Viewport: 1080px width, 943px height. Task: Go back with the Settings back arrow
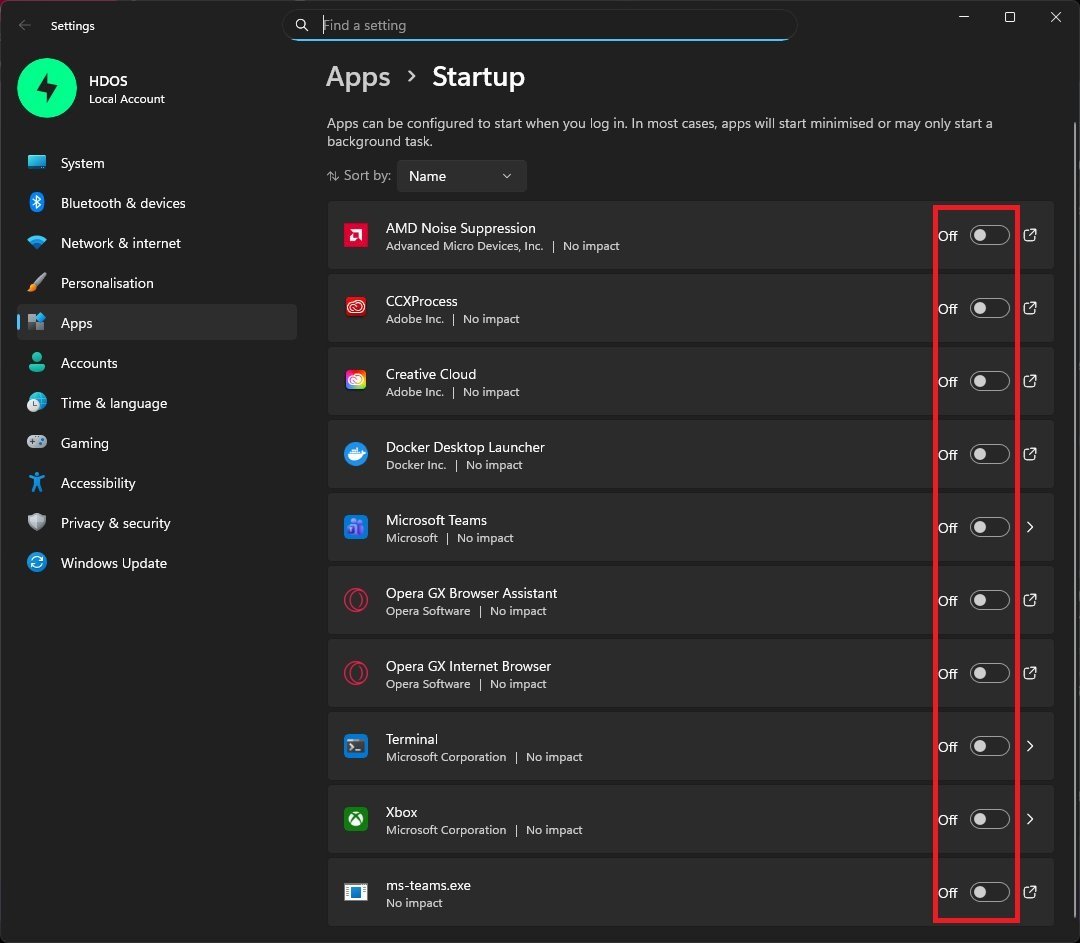(25, 25)
